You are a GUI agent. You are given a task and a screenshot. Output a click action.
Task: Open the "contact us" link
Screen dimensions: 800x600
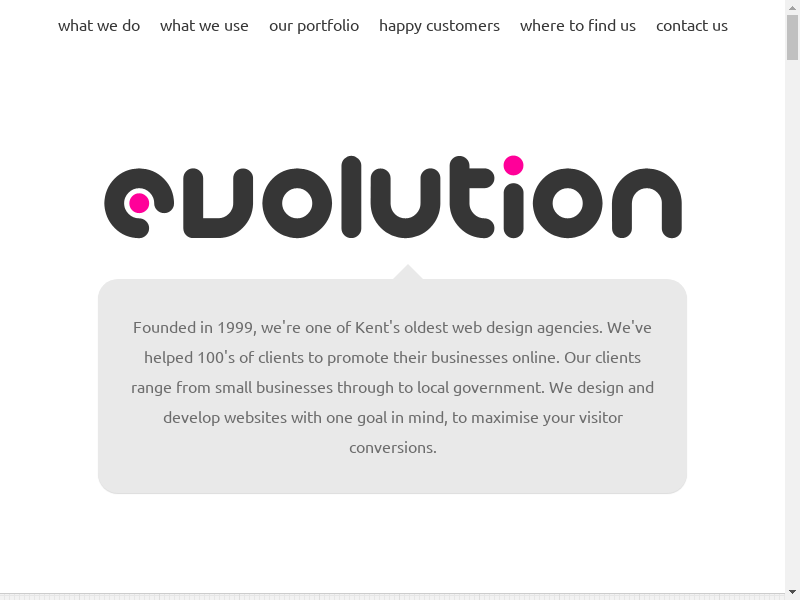point(692,26)
